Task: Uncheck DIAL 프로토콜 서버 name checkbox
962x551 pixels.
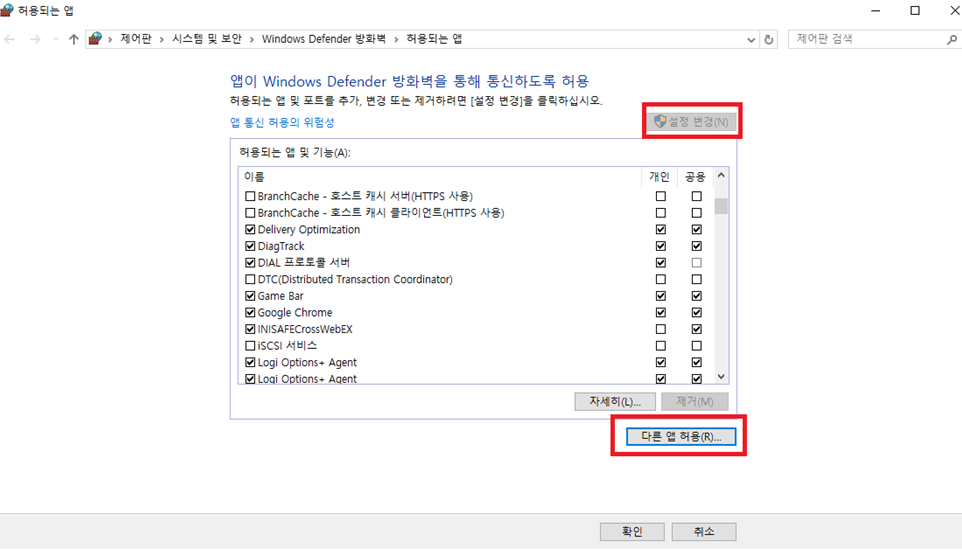Action: pos(250,263)
